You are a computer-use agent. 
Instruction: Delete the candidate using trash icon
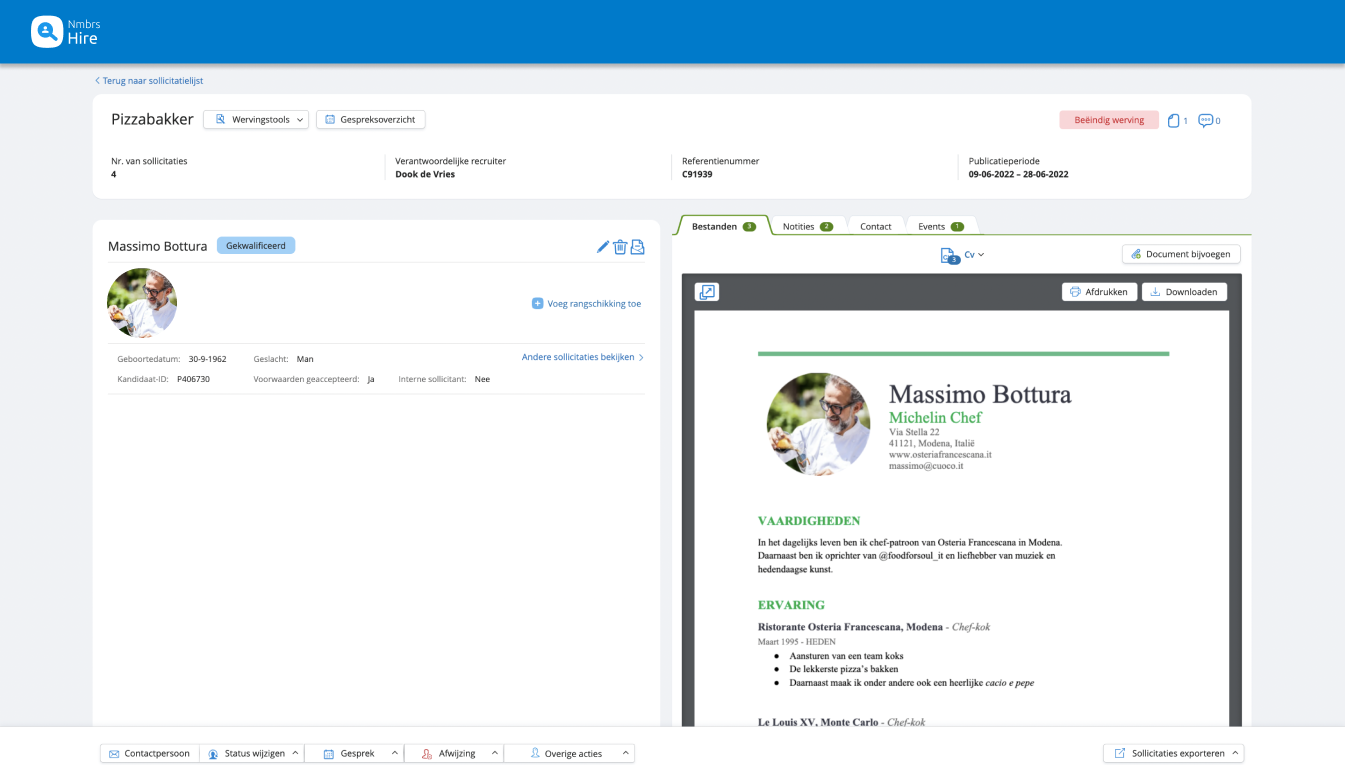pyautogui.click(x=620, y=247)
